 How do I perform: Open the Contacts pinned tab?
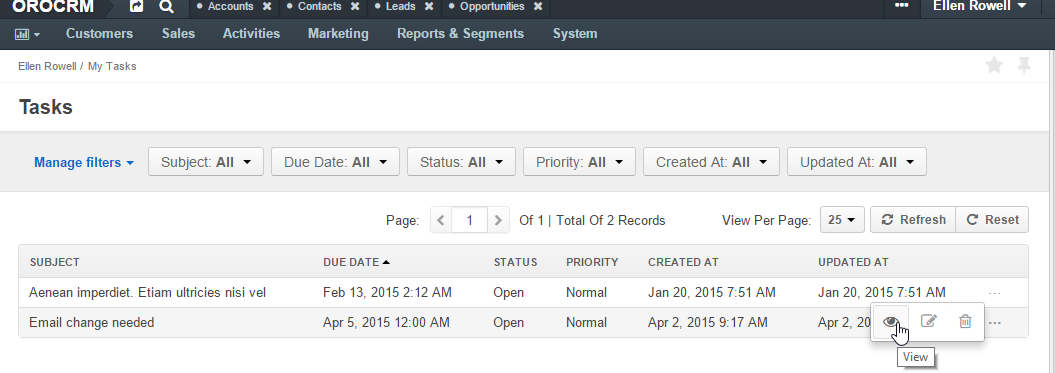(x=320, y=7)
